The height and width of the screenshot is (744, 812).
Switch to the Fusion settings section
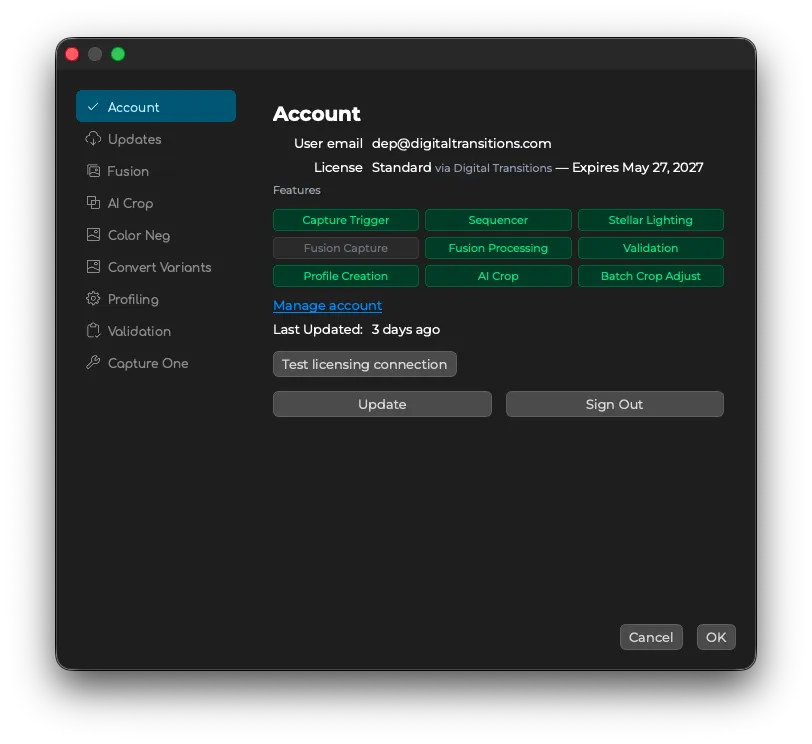(128, 171)
